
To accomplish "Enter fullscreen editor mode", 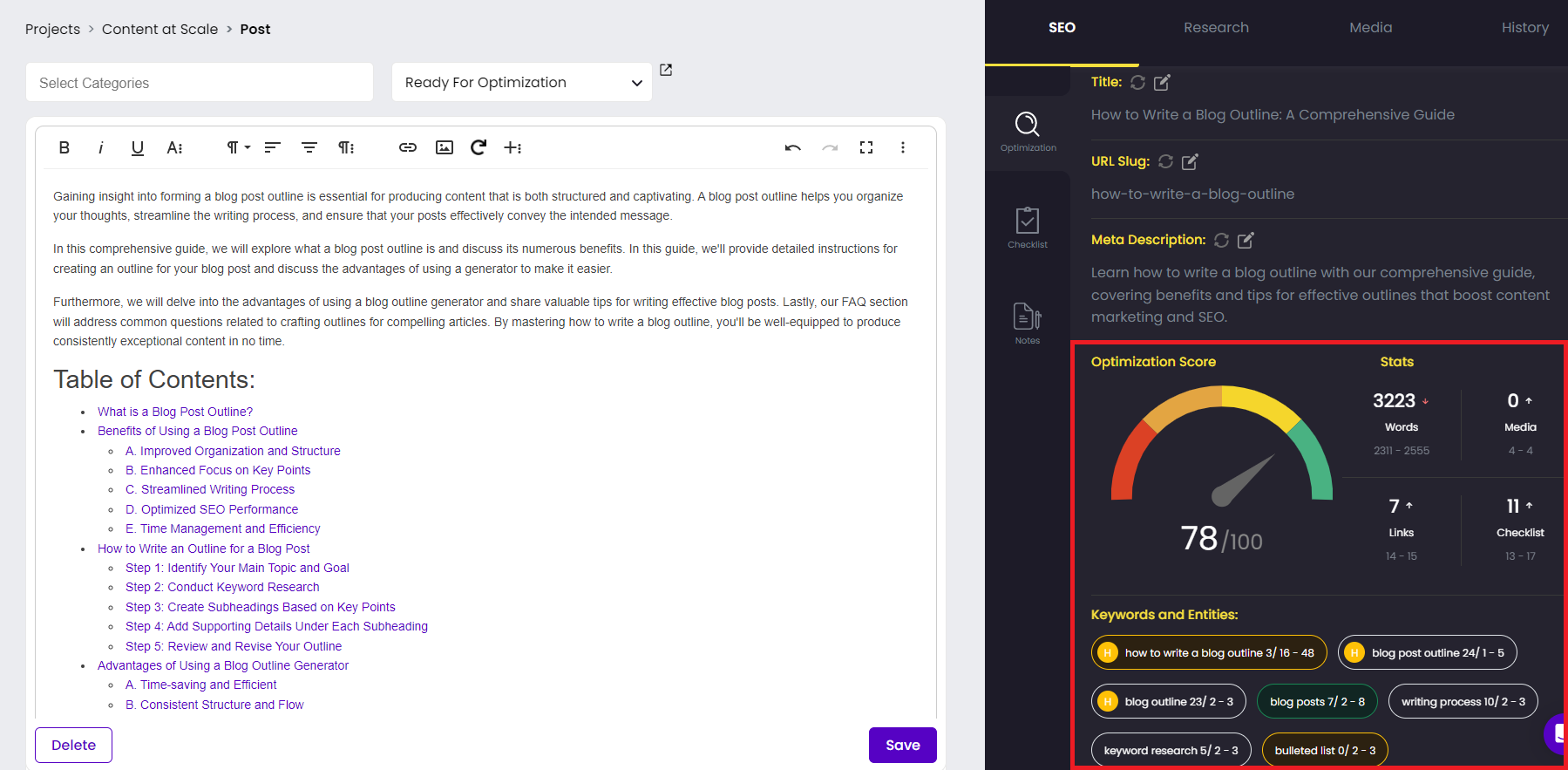I will click(866, 147).
